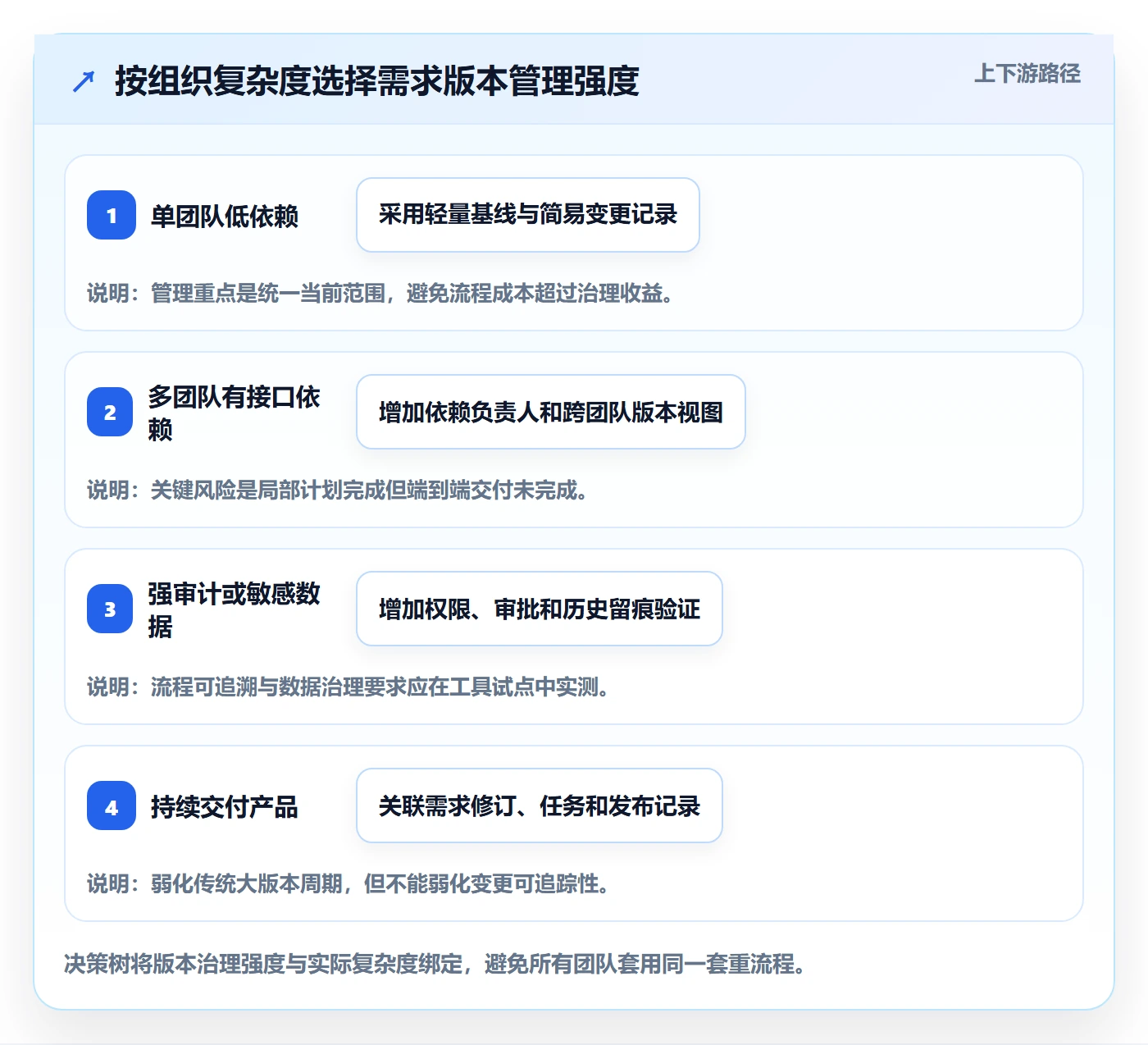
Task: Click the note 弱化传统大版本周期
Action: pyautogui.click(x=348, y=883)
